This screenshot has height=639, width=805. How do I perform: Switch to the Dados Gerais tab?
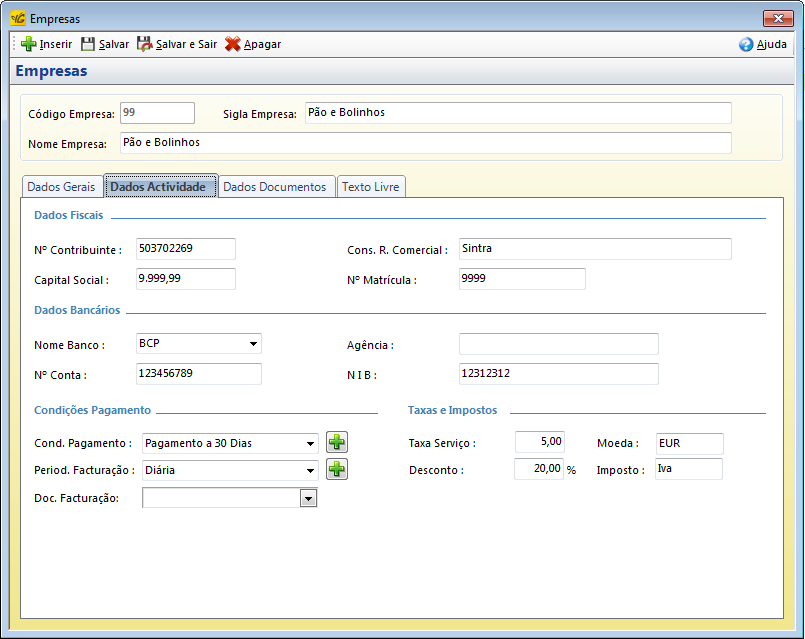[x=61, y=187]
